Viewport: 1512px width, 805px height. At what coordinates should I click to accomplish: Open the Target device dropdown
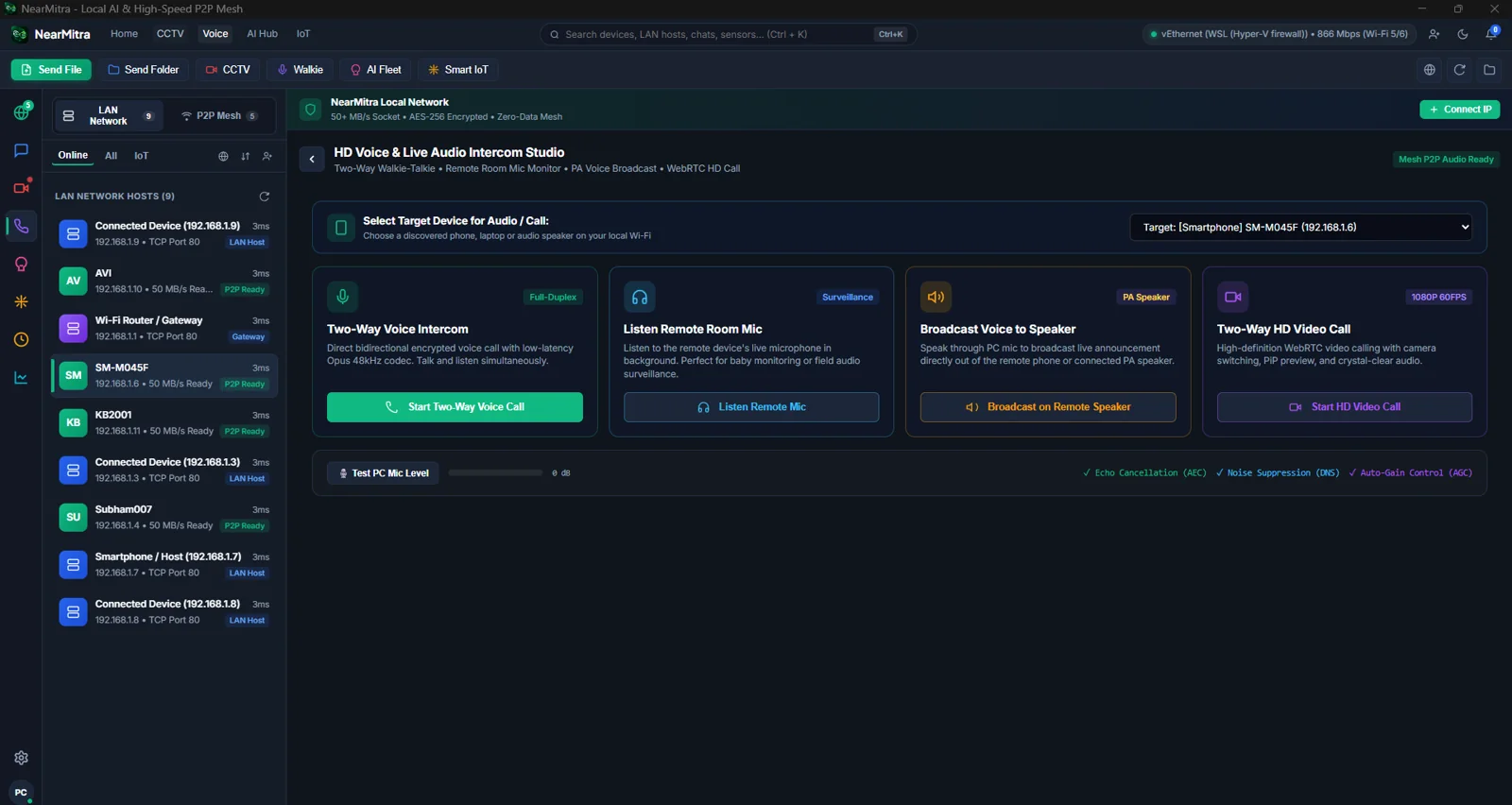pyautogui.click(x=1300, y=227)
